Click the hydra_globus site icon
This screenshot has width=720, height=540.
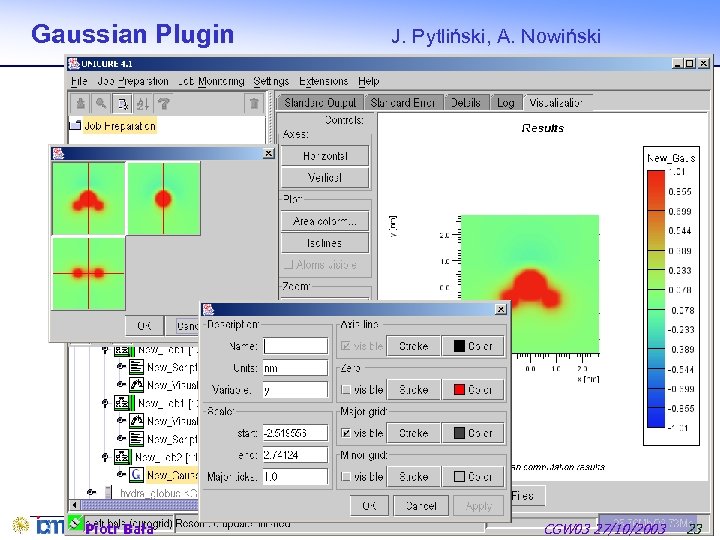(108, 493)
